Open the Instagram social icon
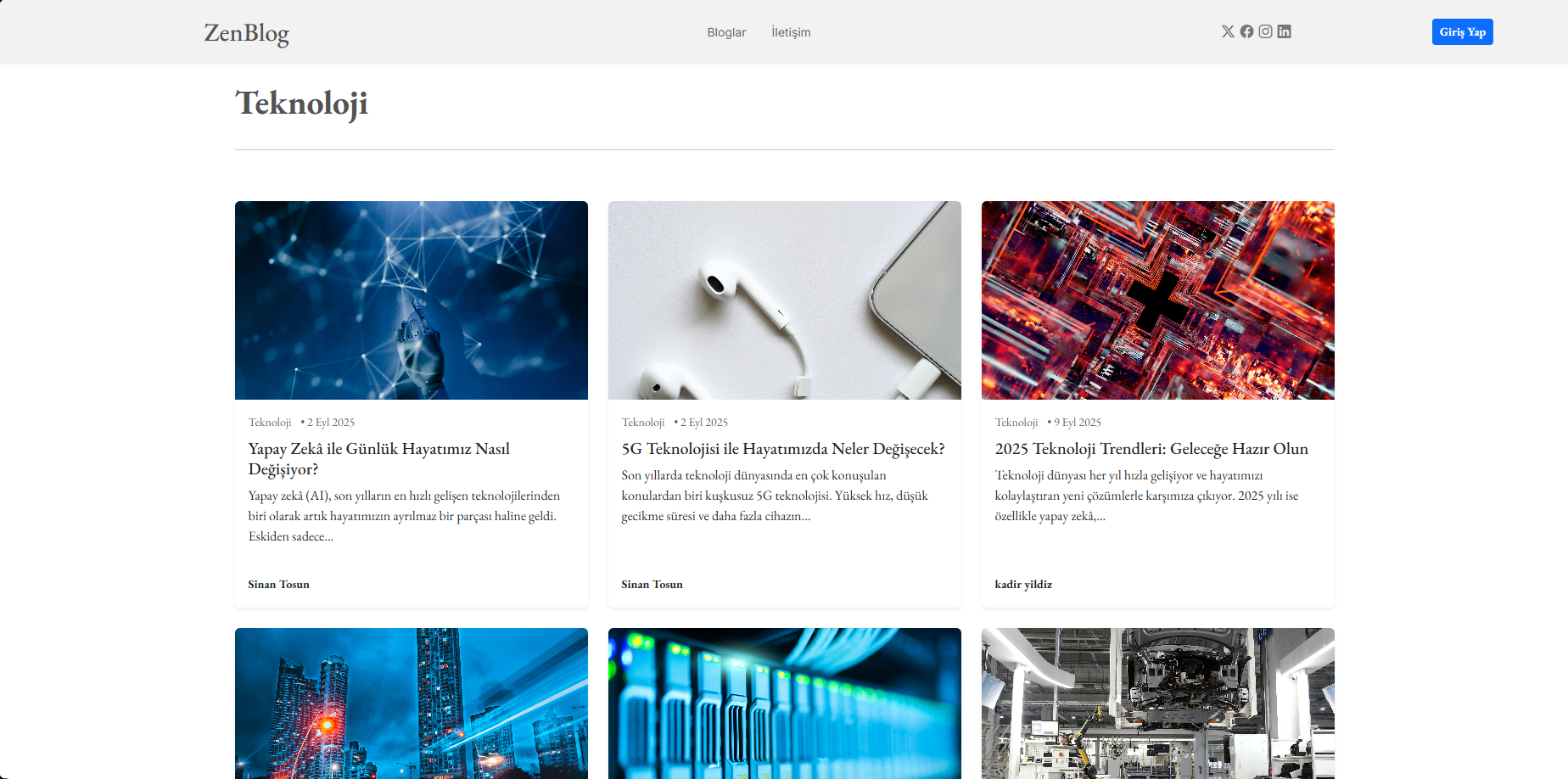This screenshot has width=1568, height=779. click(1265, 31)
